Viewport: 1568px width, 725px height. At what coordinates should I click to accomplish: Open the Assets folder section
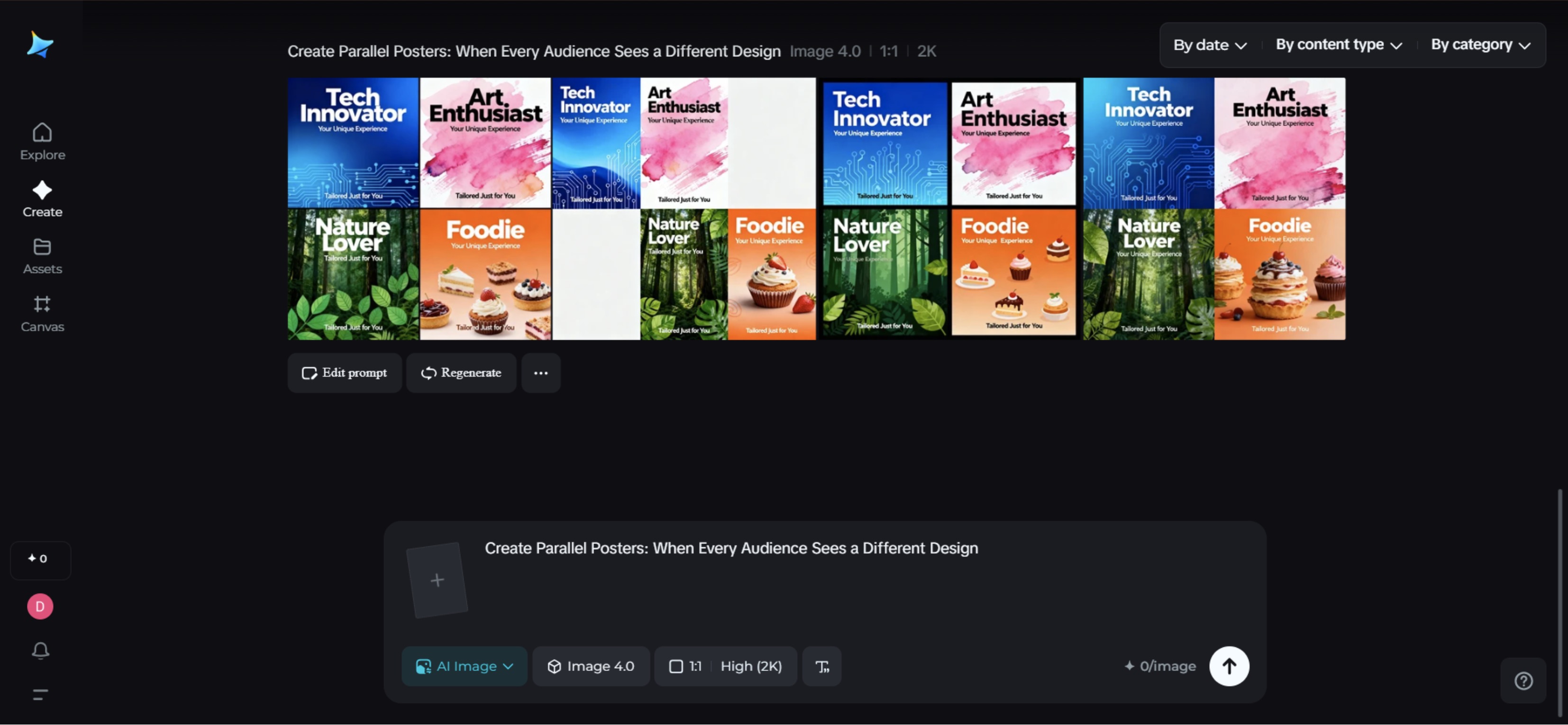pyautogui.click(x=42, y=256)
